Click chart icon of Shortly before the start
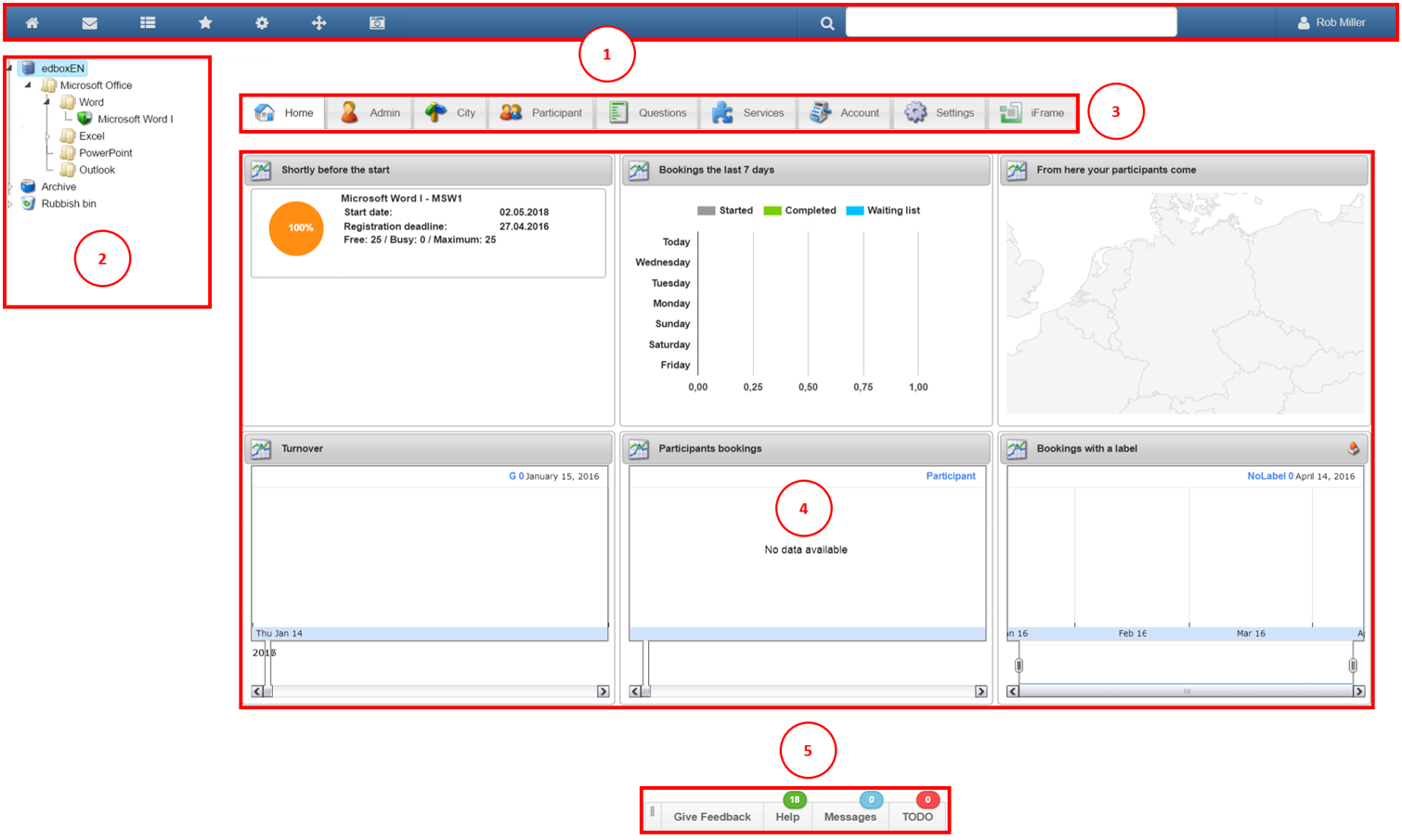The image size is (1402, 840). 261,170
